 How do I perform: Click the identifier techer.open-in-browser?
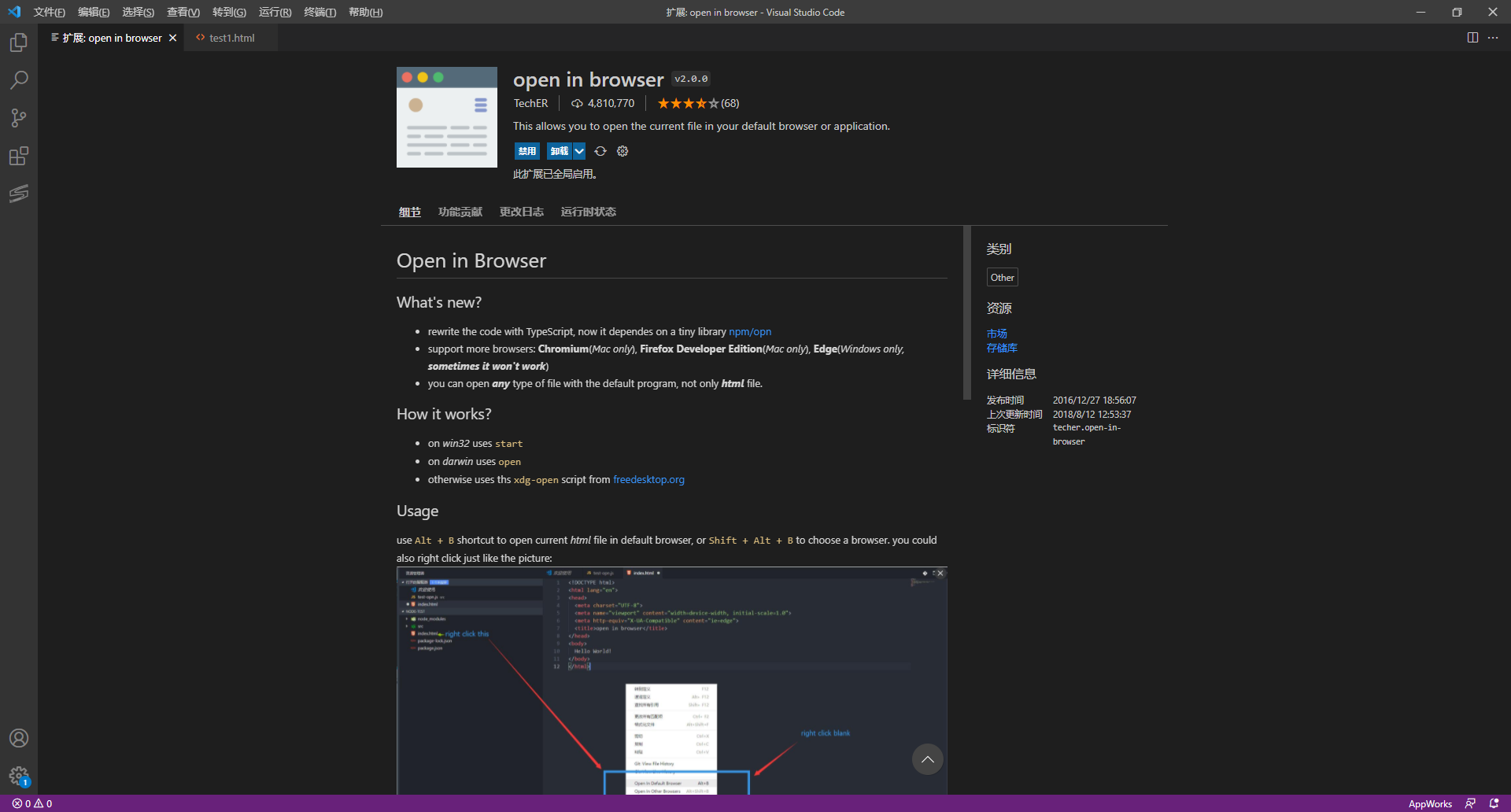tap(1087, 434)
